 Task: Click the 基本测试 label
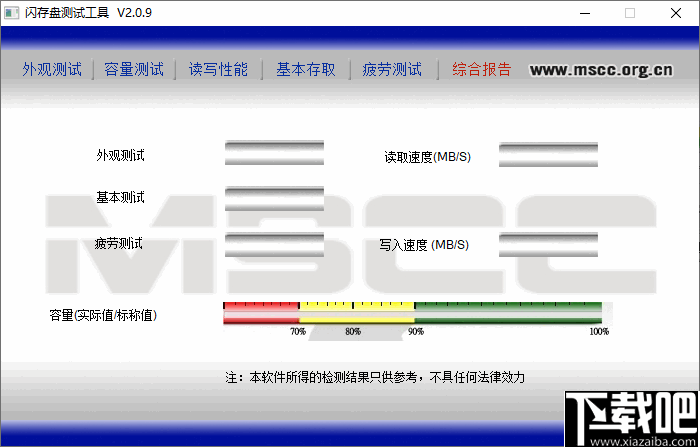[x=121, y=197]
